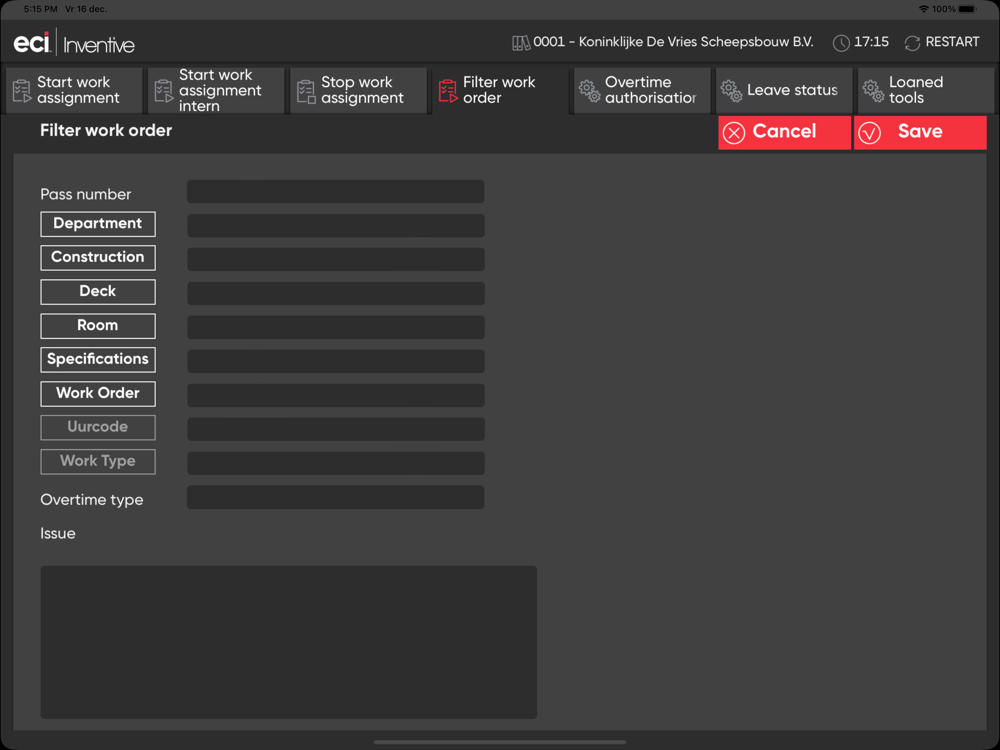1000x750 pixels.
Task: Select the Deck button
Action: [x=98, y=291]
